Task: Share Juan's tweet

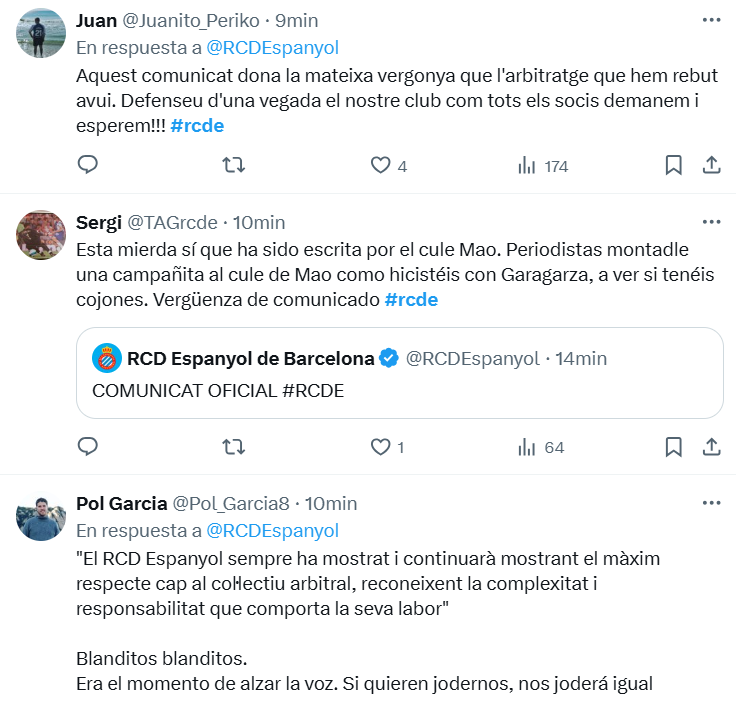Action: pyautogui.click(x=711, y=165)
